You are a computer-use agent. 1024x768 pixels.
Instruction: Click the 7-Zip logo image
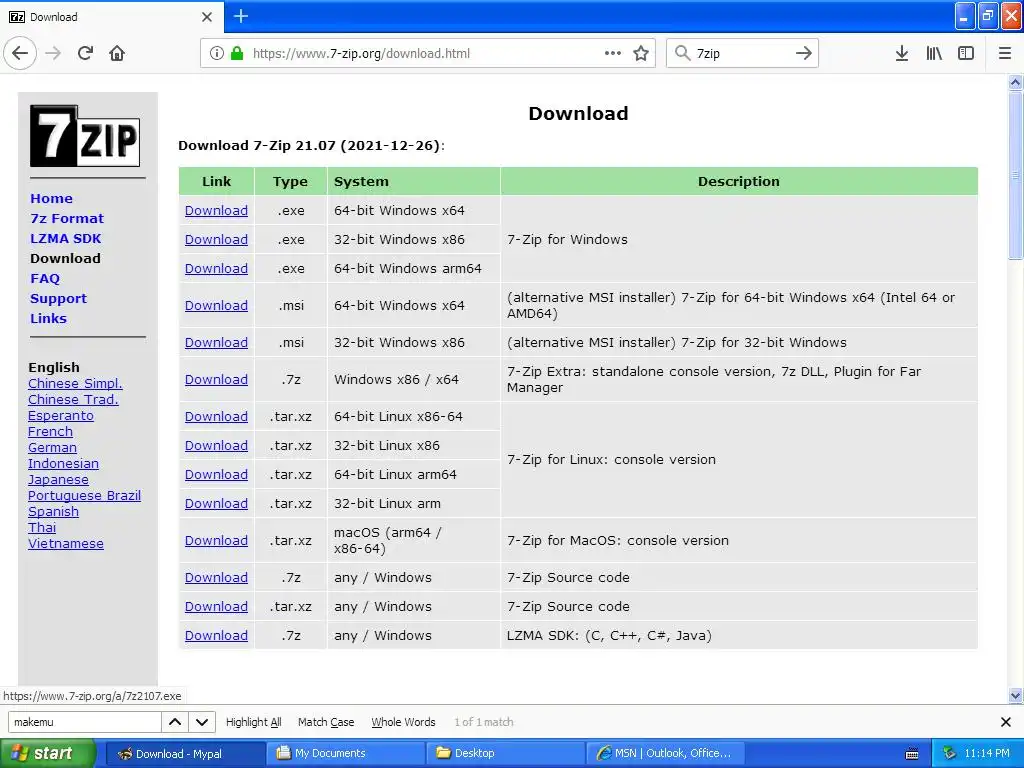(x=85, y=136)
